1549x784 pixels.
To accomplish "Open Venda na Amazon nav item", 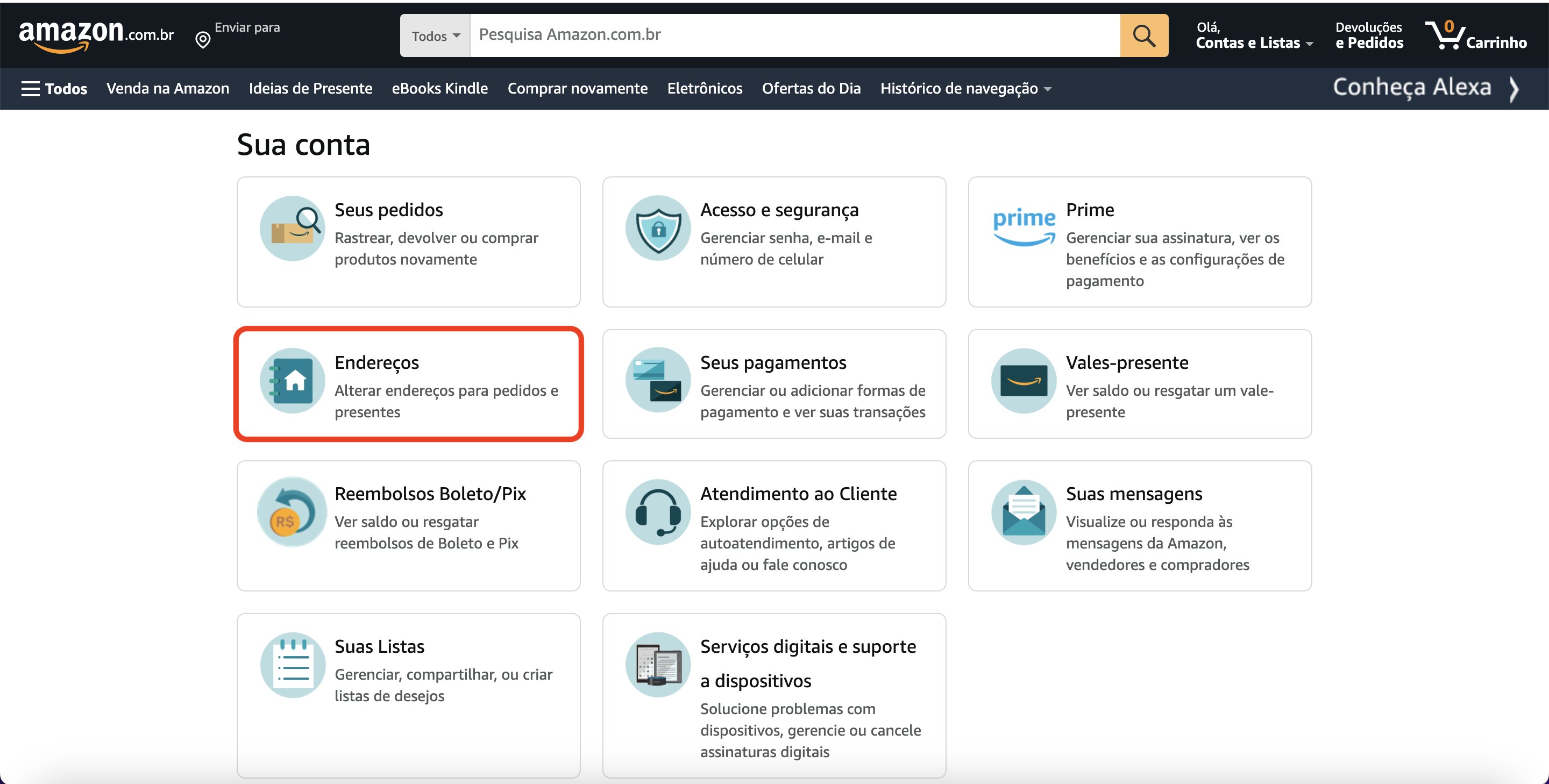I will coord(168,88).
